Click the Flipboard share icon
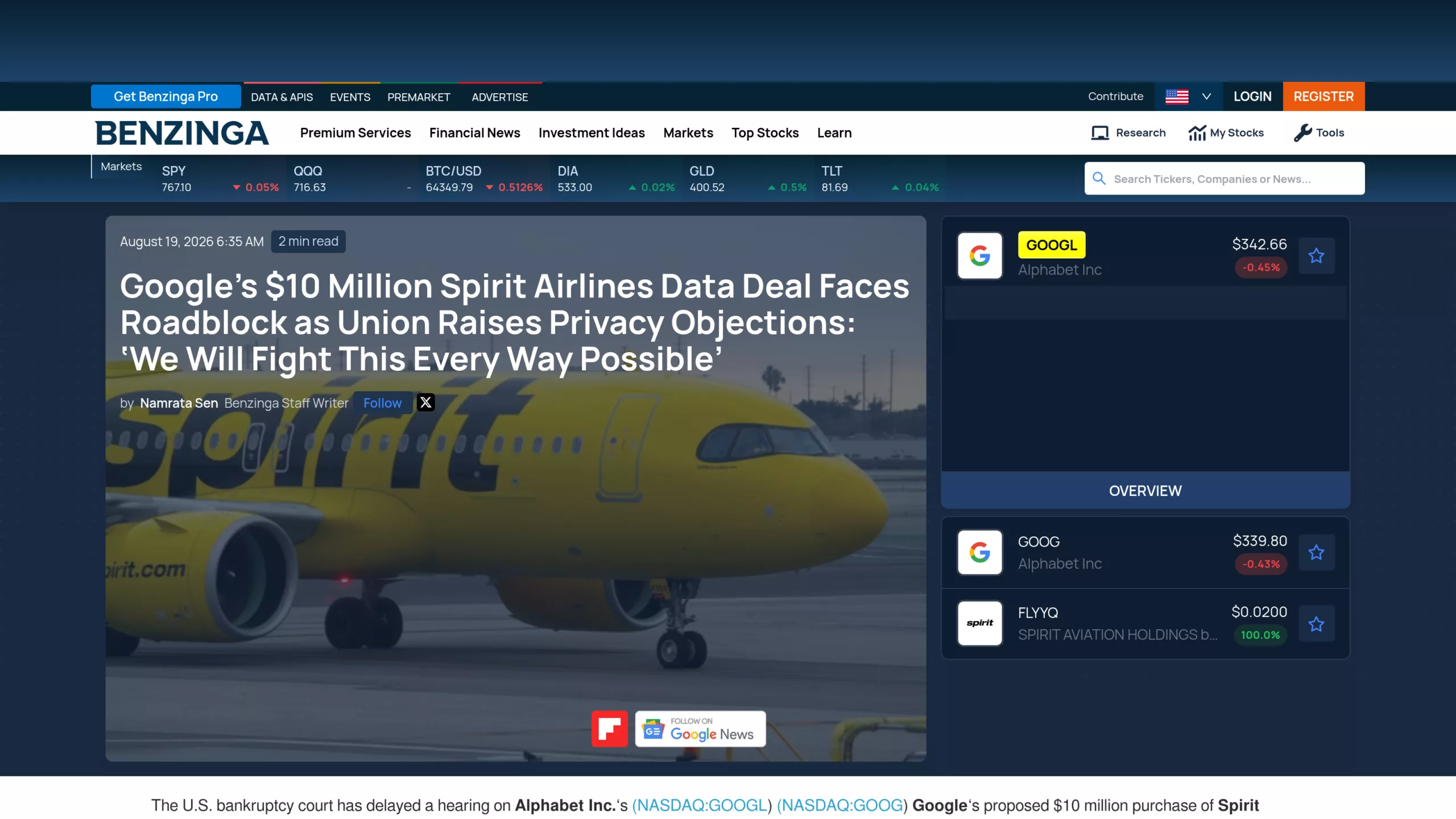 click(x=609, y=729)
